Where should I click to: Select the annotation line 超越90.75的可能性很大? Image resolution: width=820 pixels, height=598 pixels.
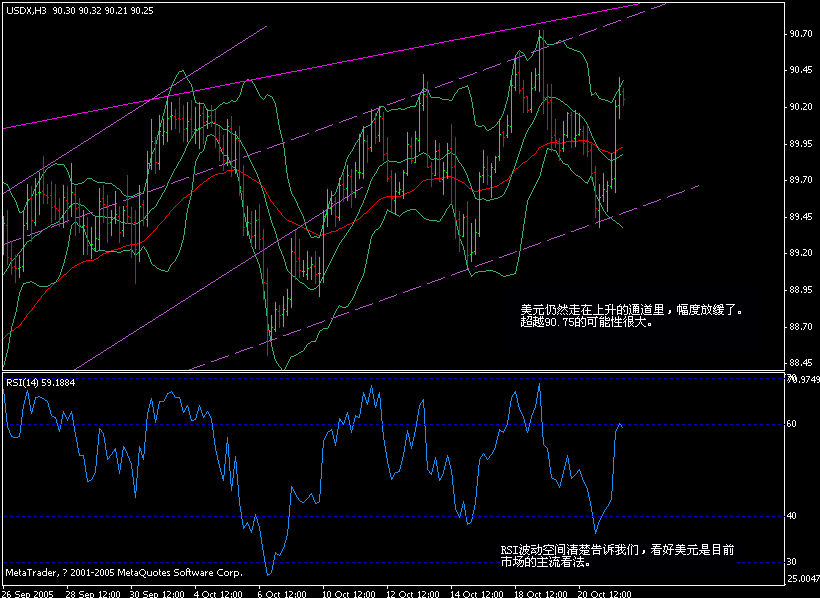tap(587, 322)
